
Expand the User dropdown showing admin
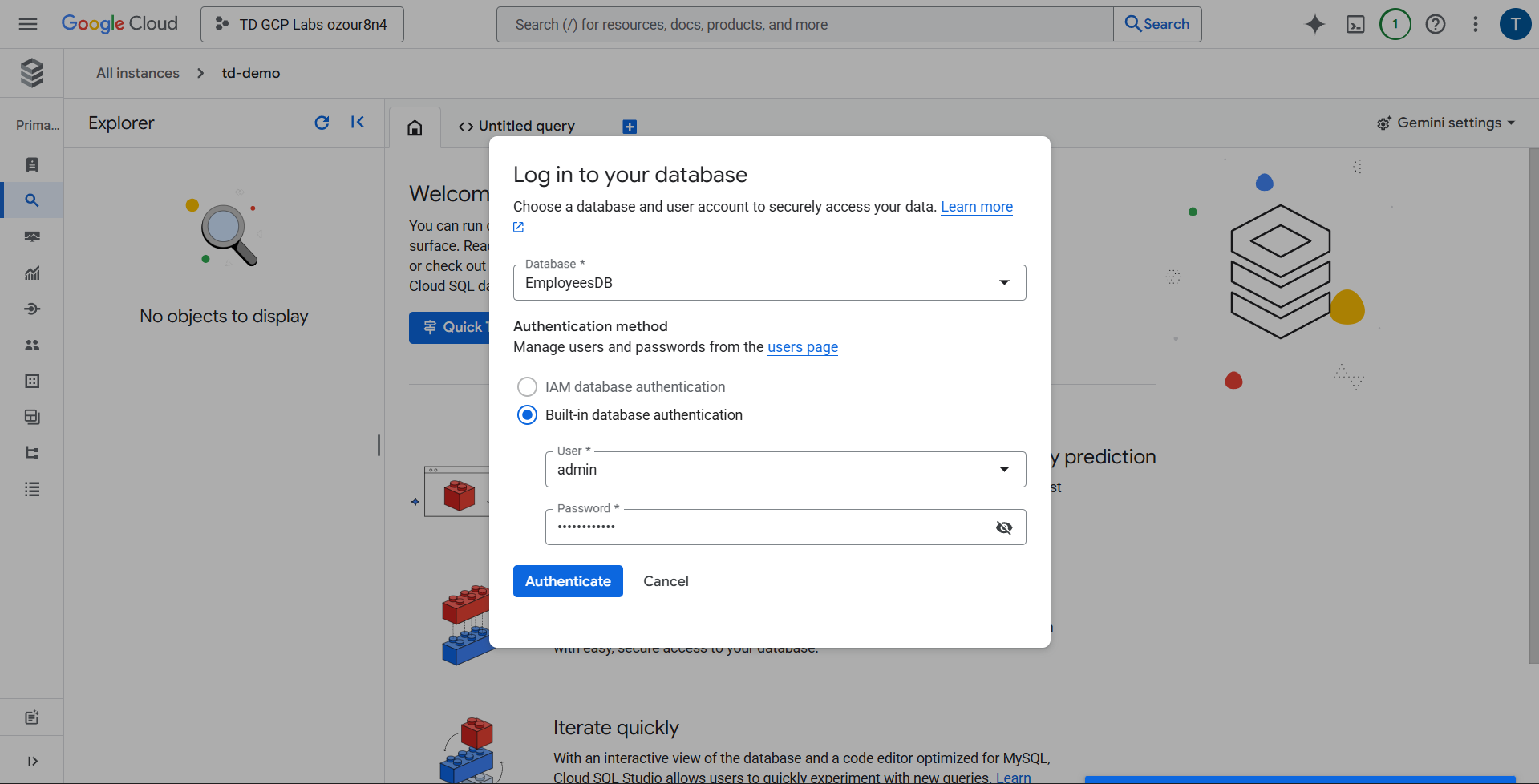[x=784, y=470]
